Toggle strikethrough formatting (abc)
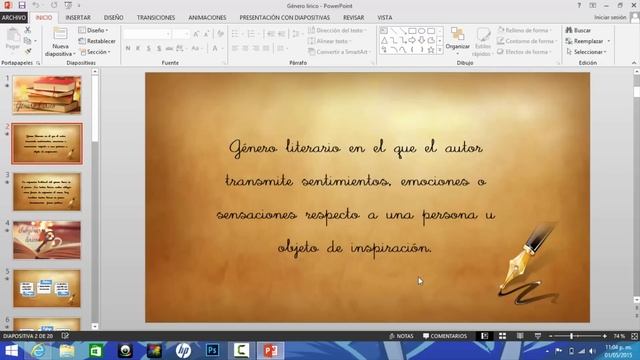This screenshot has height=360, width=640. click(169, 48)
